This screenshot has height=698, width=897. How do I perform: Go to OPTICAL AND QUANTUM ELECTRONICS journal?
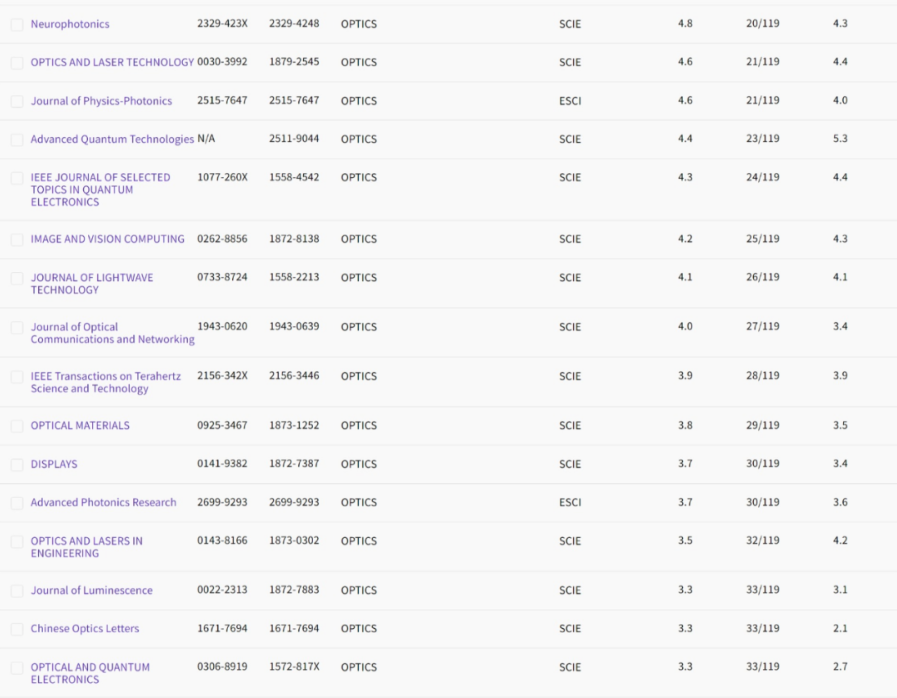[x=90, y=673]
